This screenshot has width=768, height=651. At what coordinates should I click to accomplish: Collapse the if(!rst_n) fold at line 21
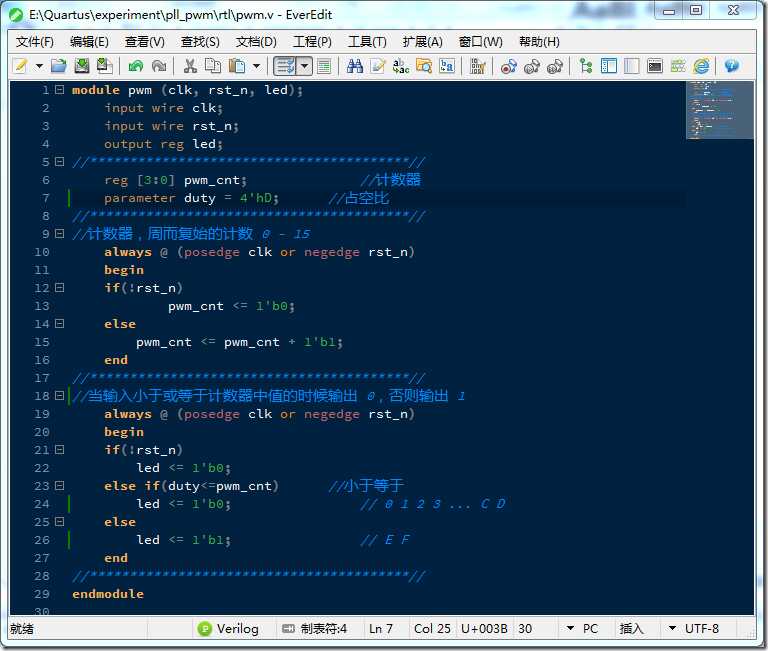59,450
